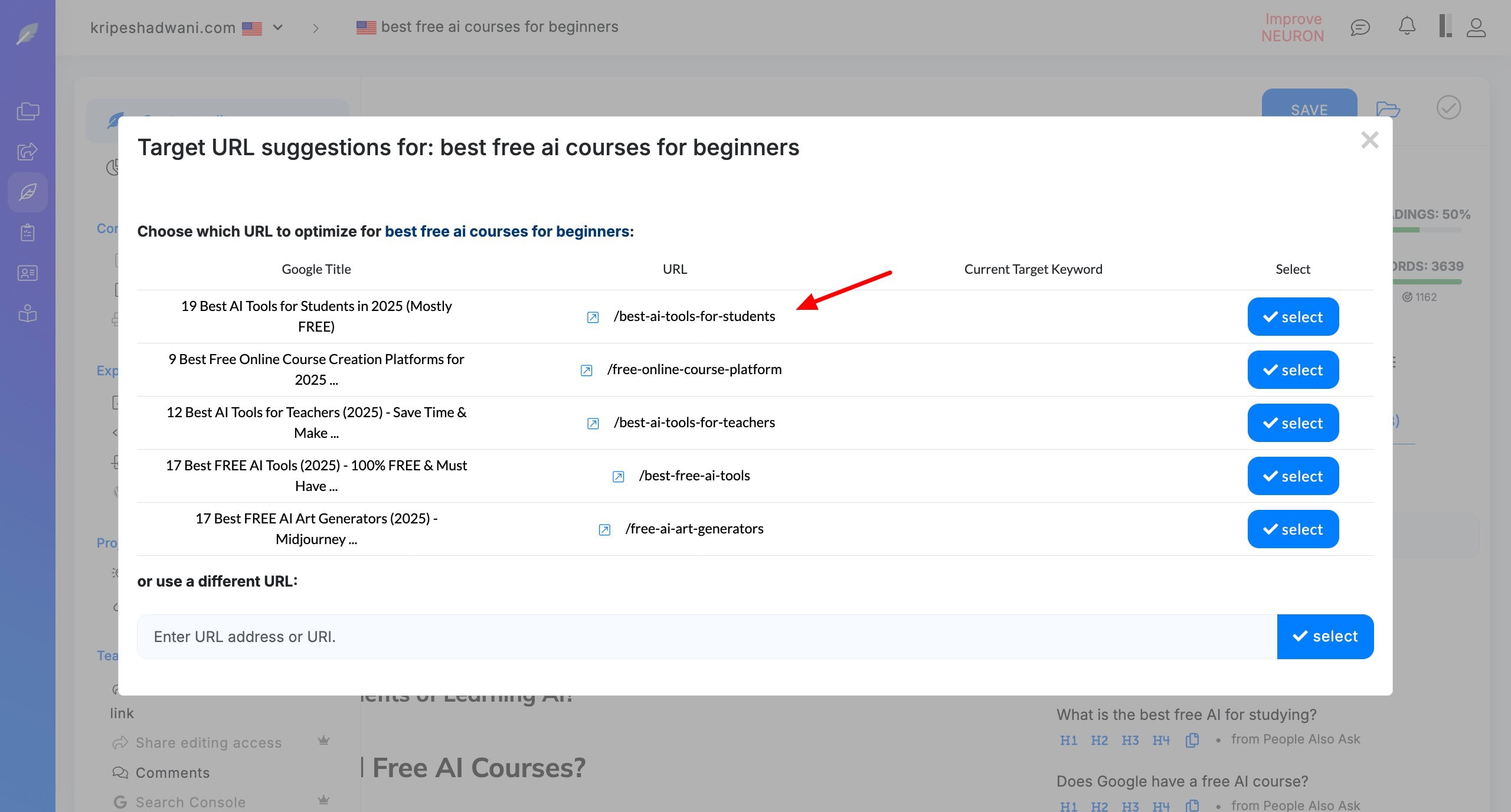Select the /free-online-course-platform URL

pyautogui.click(x=1293, y=370)
